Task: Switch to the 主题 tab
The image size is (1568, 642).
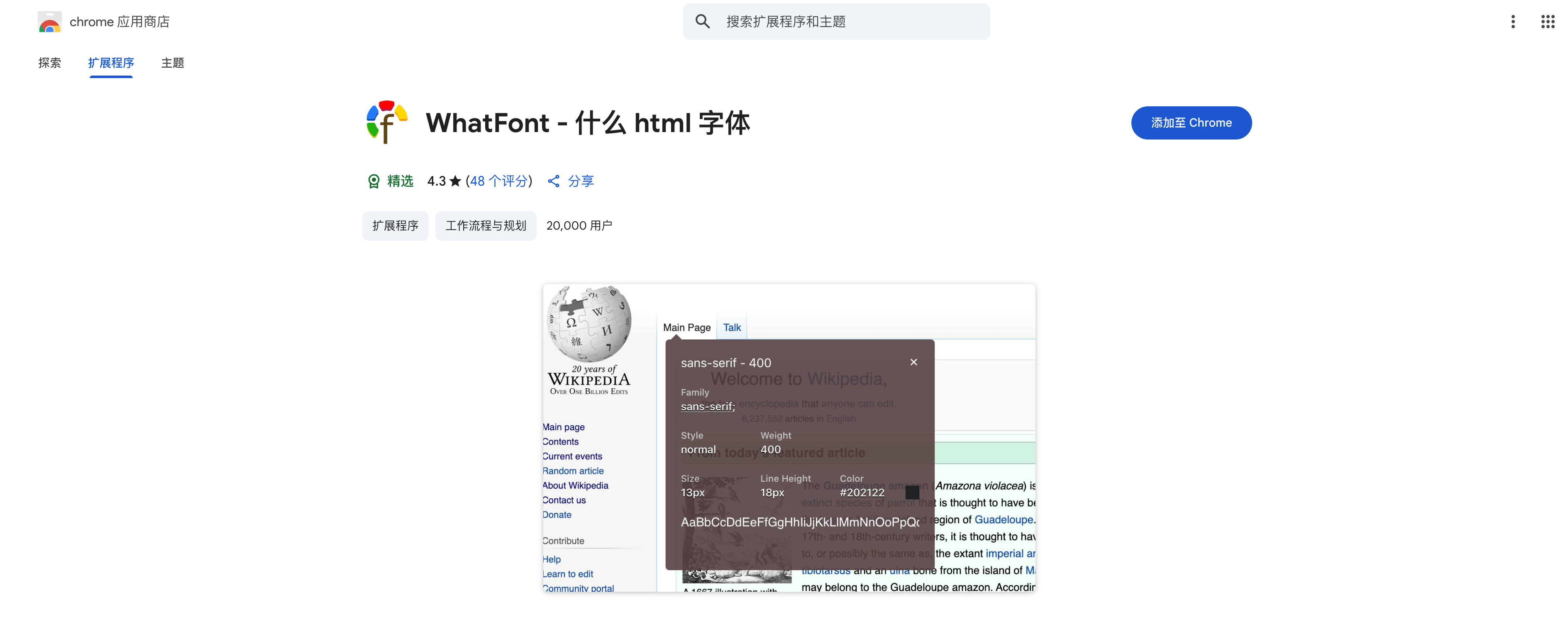Action: click(172, 63)
